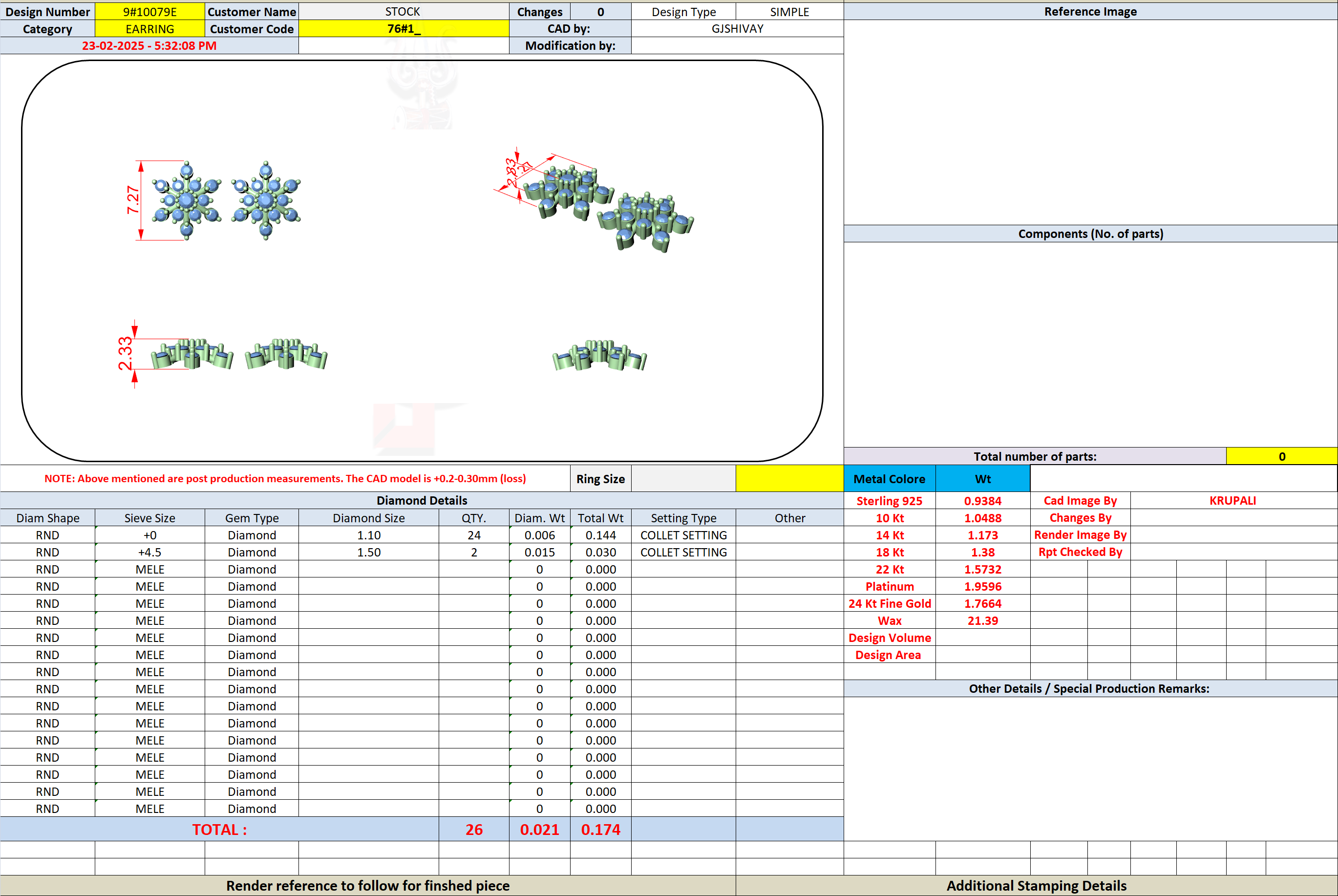Click the yellow total number of parts cell
The height and width of the screenshot is (896, 1338).
tap(1281, 456)
